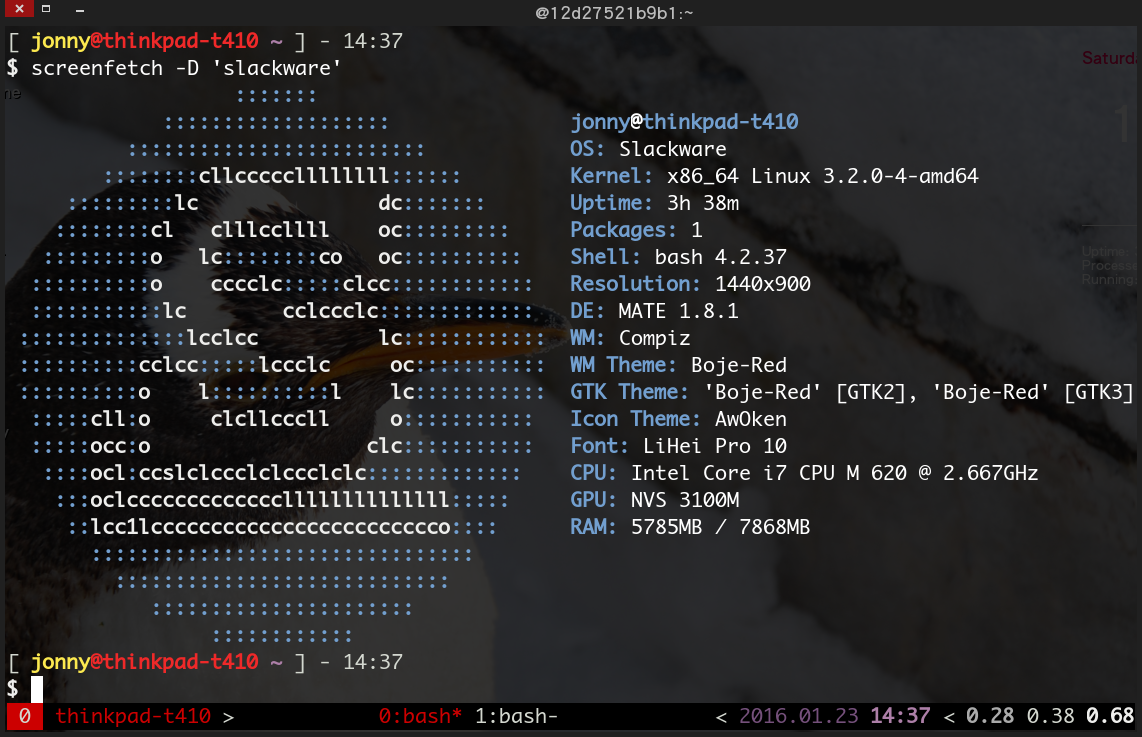Screen dimensions: 1142x737
Task: Click the 'RAM: 5785MB / 7868MB' line
Action: (690, 527)
